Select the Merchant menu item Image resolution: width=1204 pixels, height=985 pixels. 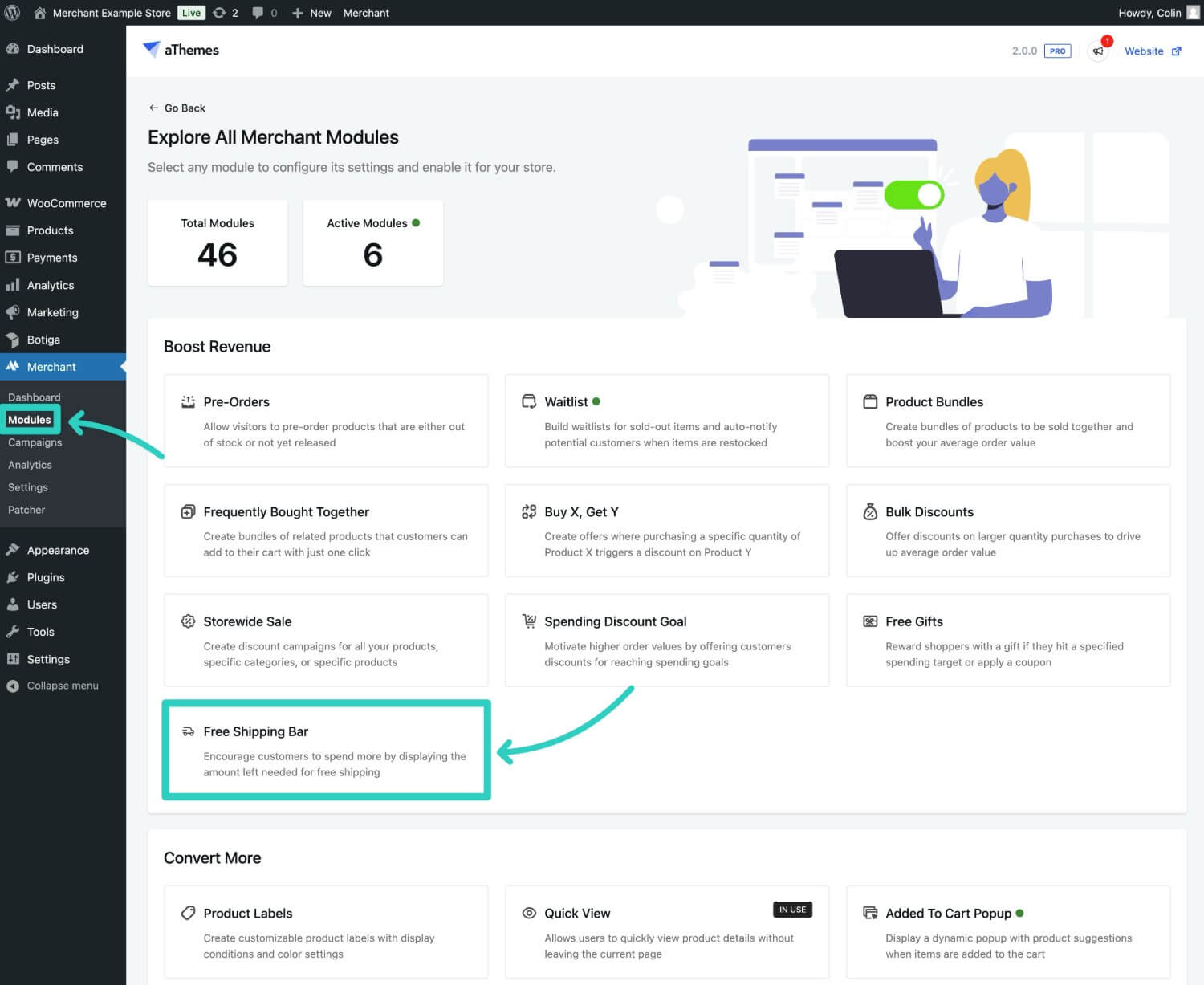tap(63, 367)
